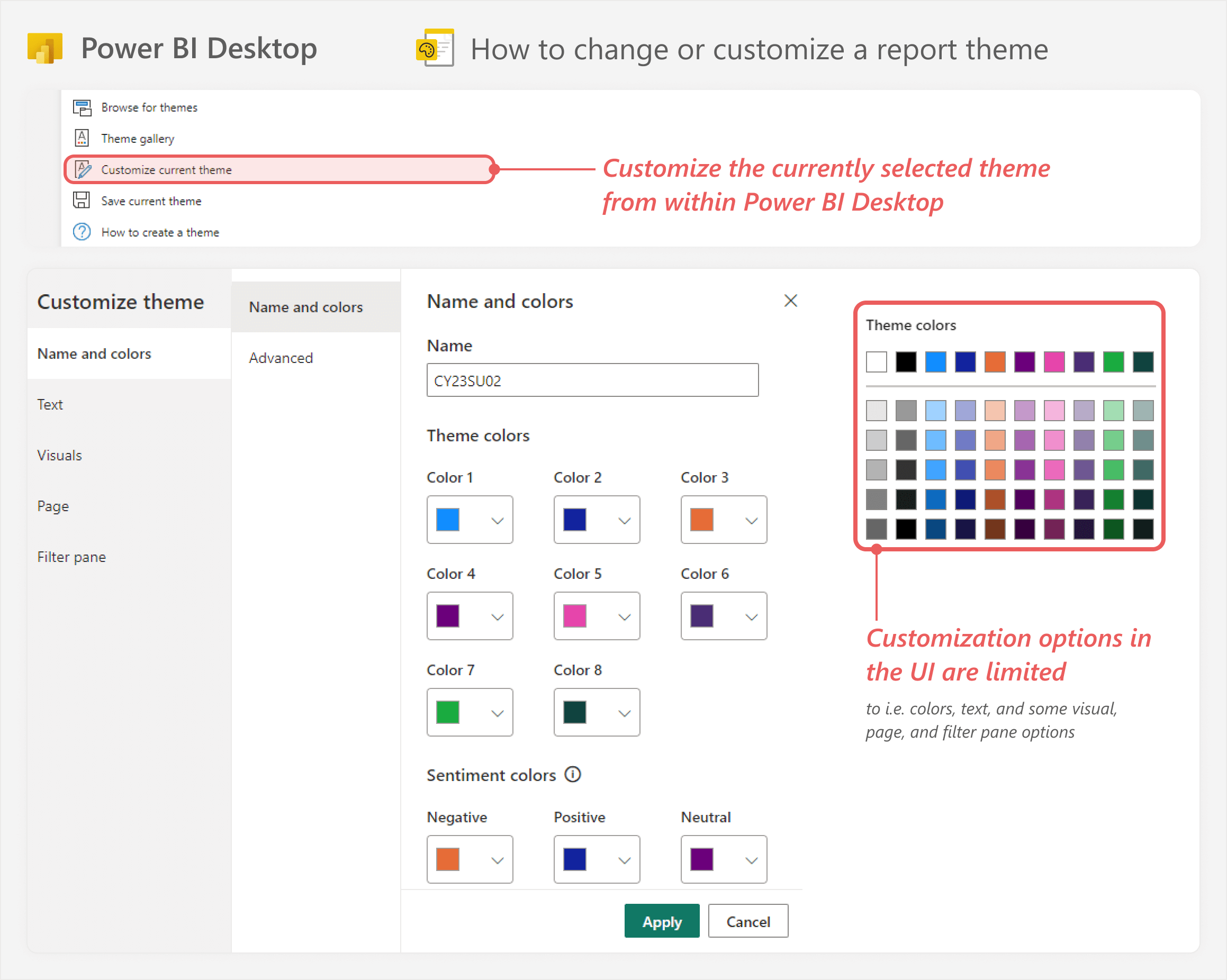Image resolution: width=1227 pixels, height=980 pixels.
Task: Expand the Positive sentiment color dropdown
Action: (x=597, y=859)
